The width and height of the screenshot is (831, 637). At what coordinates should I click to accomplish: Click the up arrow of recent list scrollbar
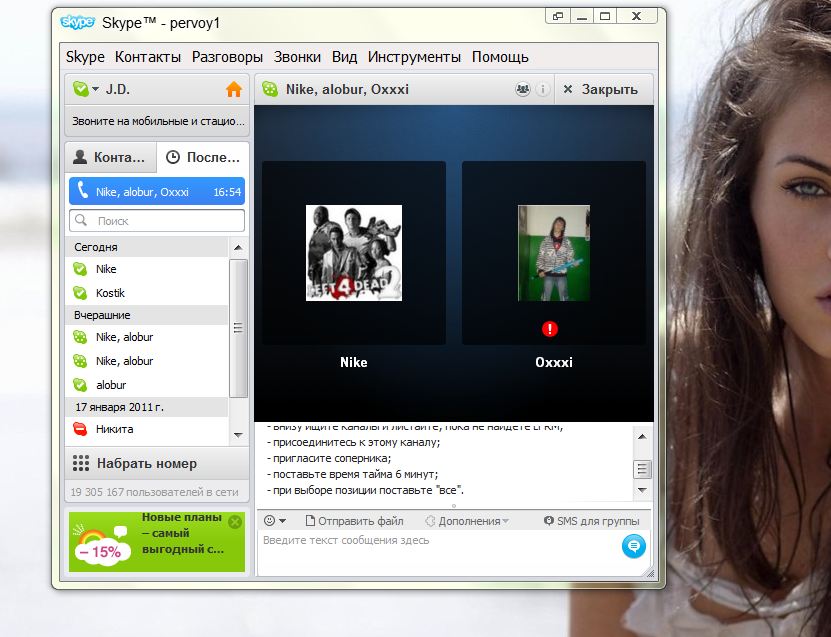pos(238,247)
